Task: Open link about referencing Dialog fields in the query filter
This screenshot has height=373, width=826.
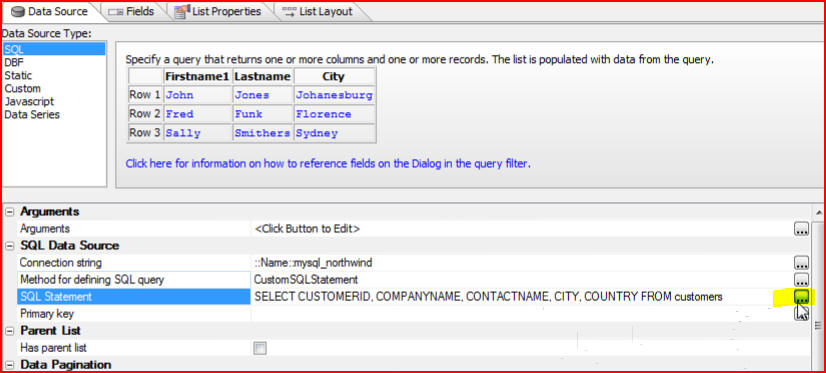Action: click(x=328, y=164)
